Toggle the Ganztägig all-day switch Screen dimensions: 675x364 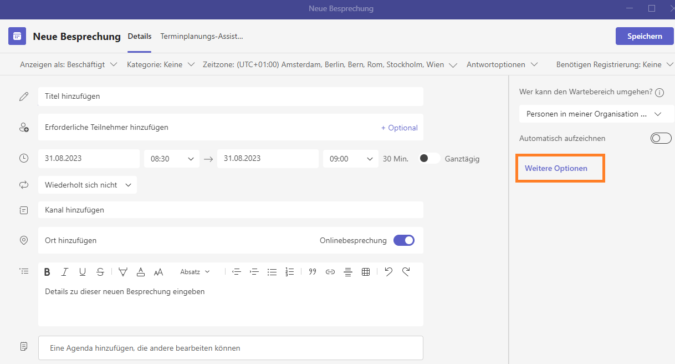(430, 158)
